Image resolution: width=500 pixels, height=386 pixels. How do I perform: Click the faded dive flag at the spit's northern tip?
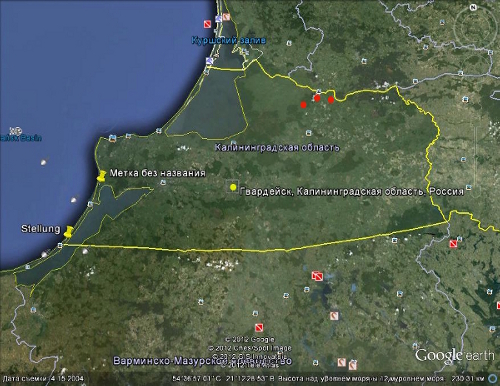[x=227, y=17]
